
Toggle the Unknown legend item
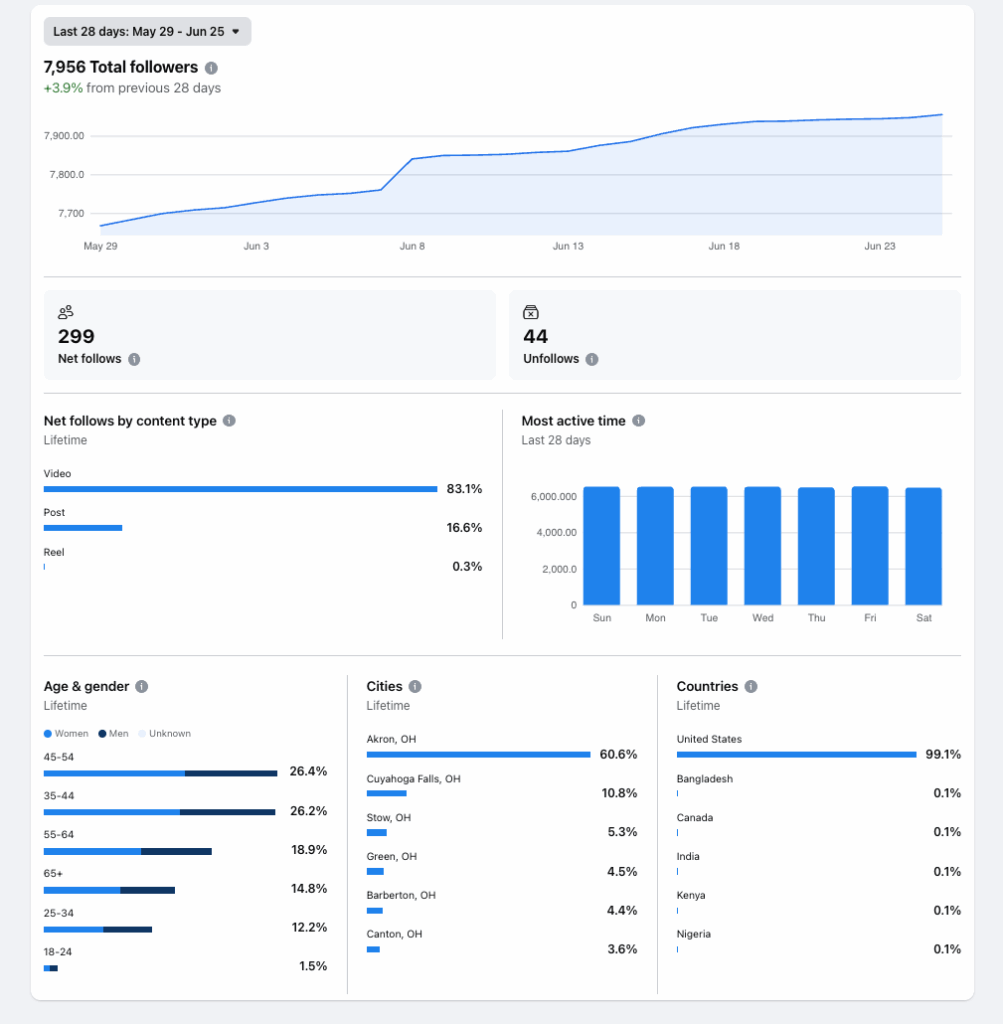[x=164, y=734]
